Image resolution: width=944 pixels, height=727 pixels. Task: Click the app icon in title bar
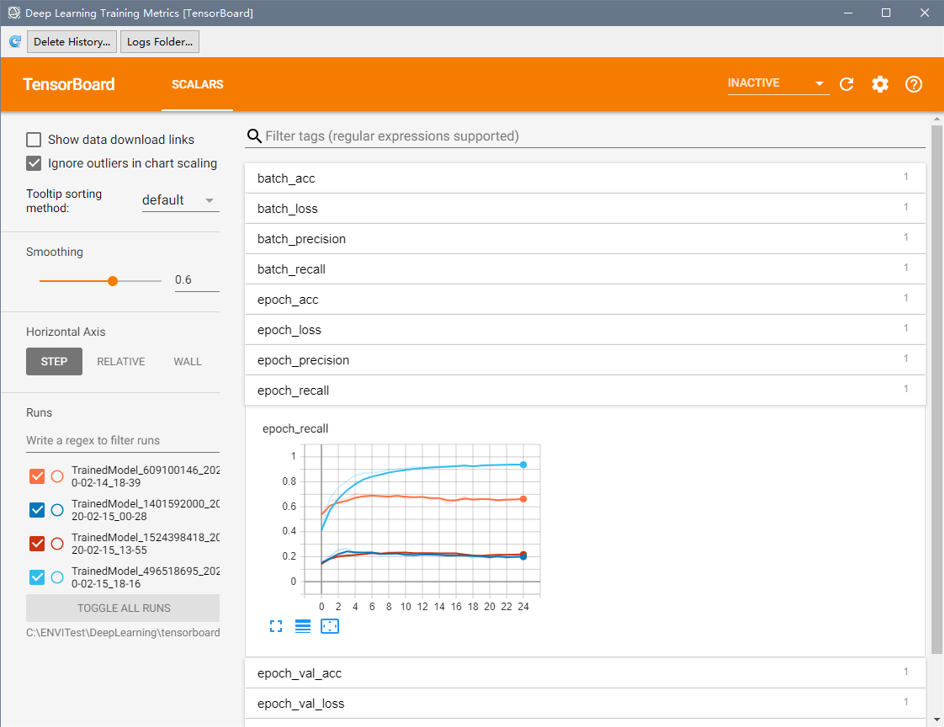[14, 13]
